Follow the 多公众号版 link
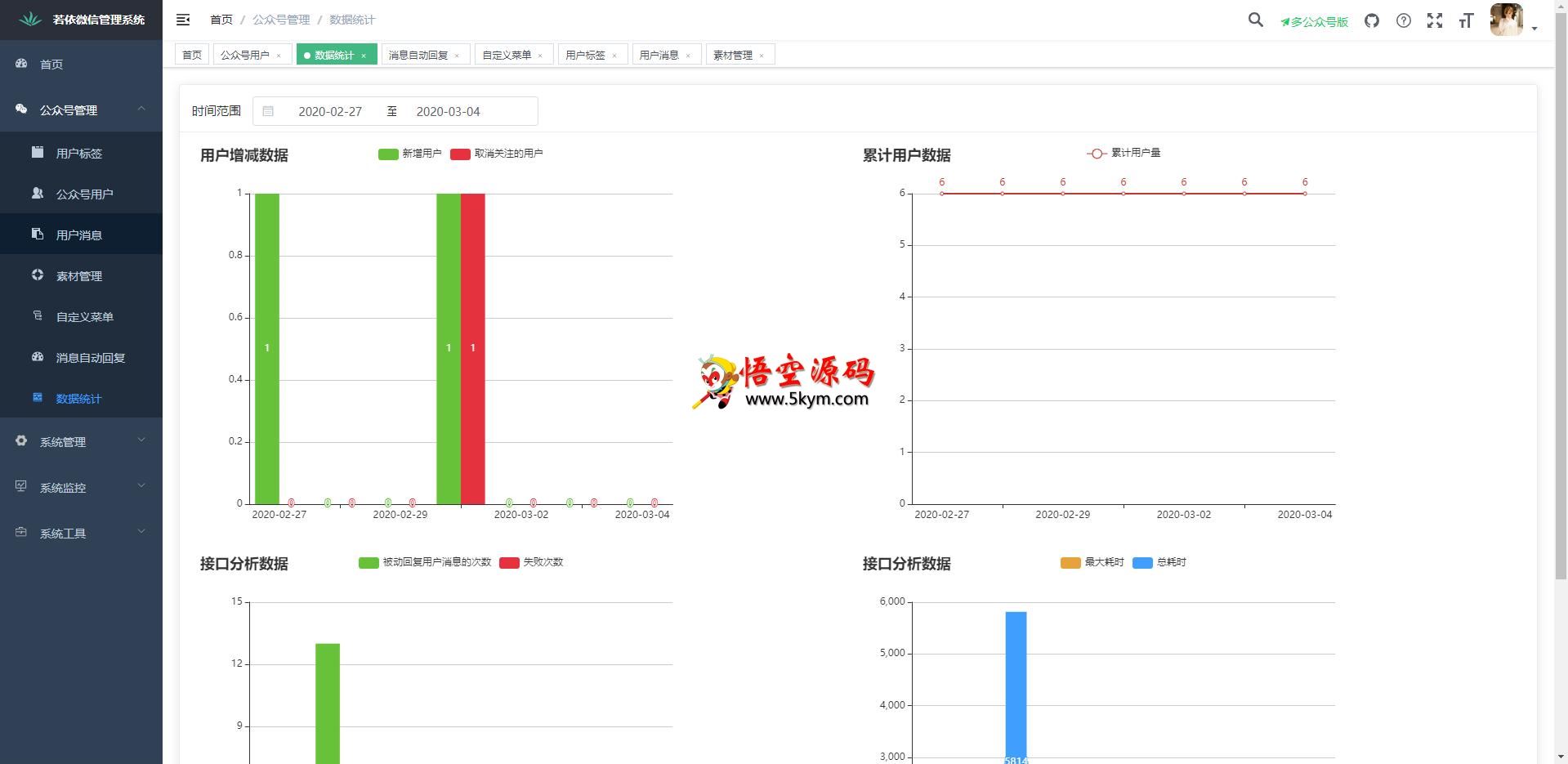1568x764 pixels. 1314,22
